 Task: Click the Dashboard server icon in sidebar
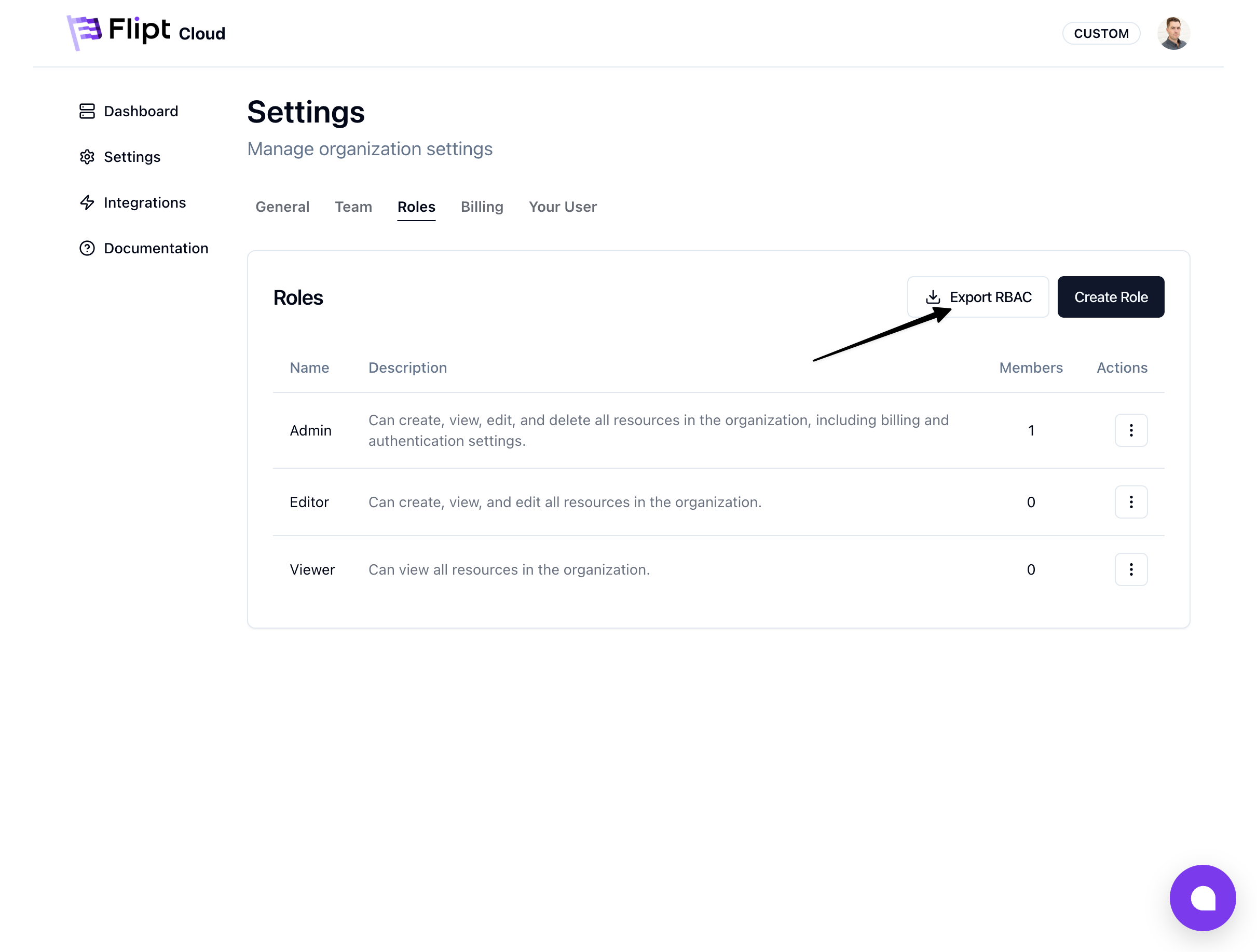[x=87, y=111]
